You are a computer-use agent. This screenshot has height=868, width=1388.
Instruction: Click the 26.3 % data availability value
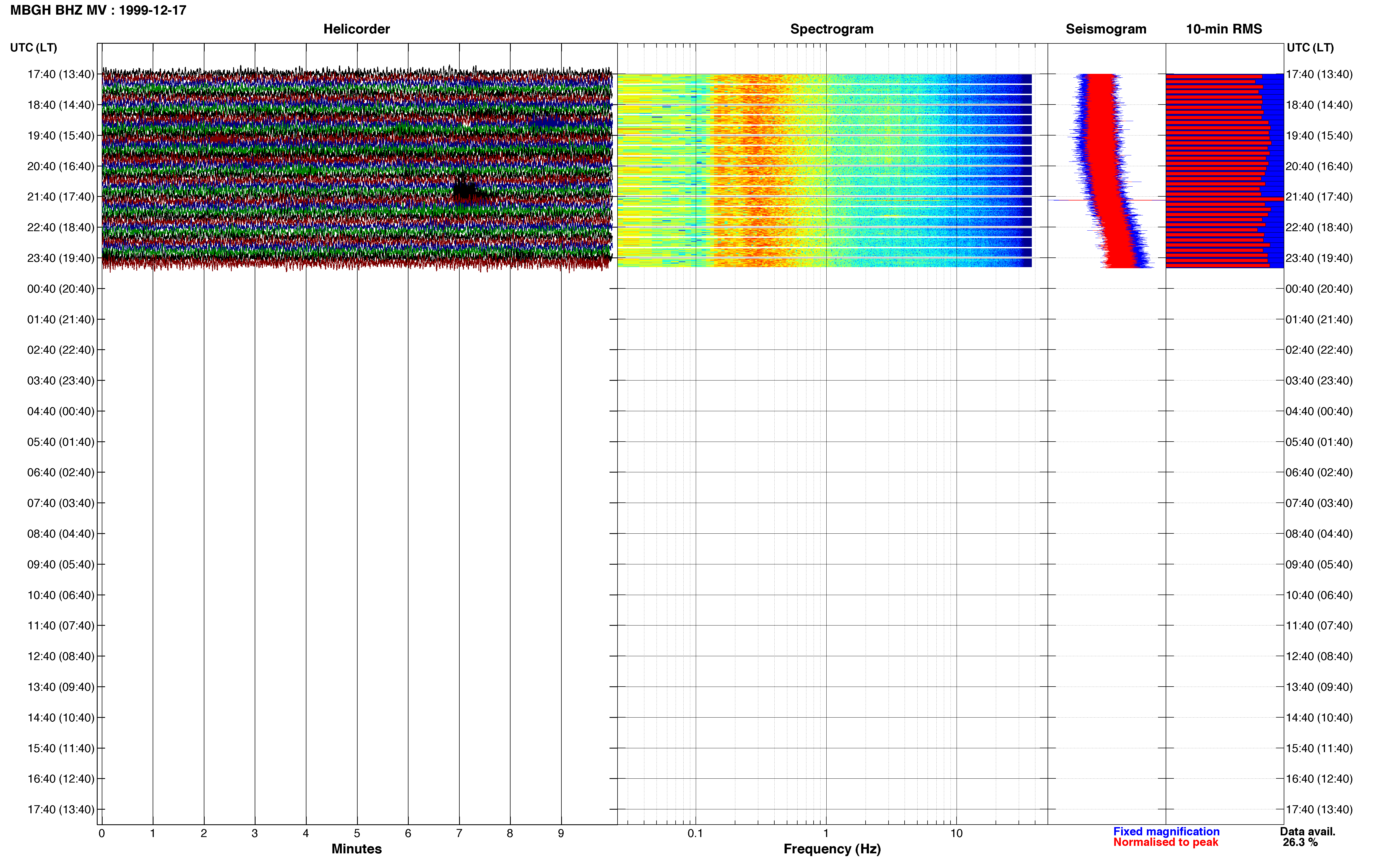[x=1300, y=842]
